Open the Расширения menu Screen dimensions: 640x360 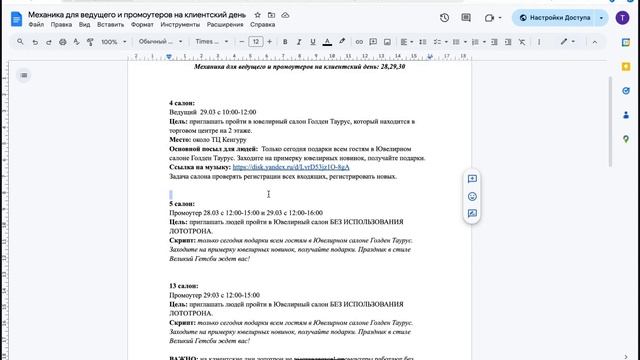click(x=225, y=24)
